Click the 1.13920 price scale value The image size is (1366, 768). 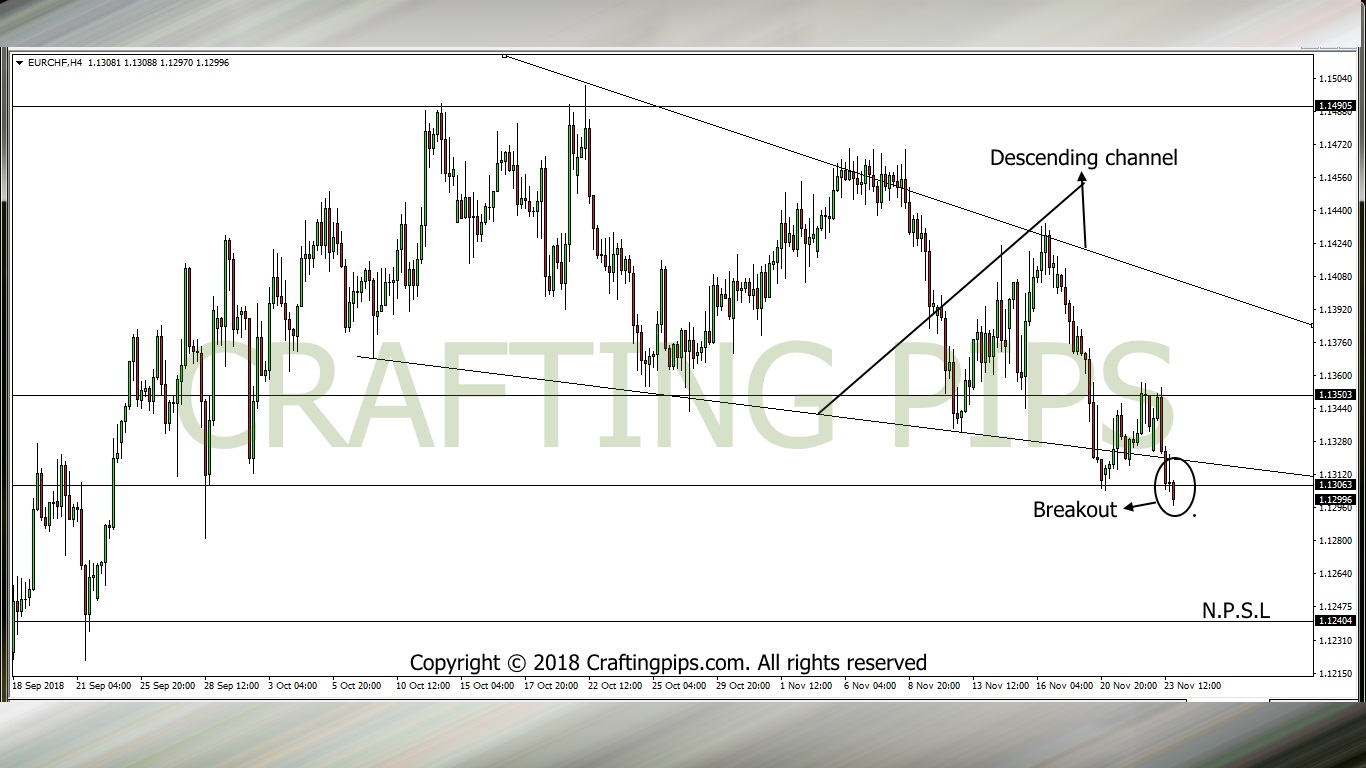1335,310
